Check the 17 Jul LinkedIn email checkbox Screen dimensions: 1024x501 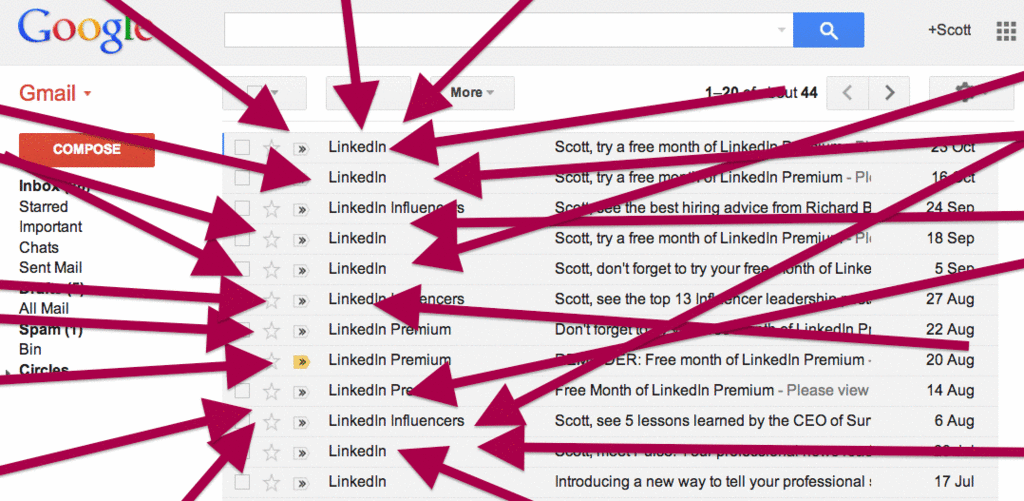pos(242,482)
